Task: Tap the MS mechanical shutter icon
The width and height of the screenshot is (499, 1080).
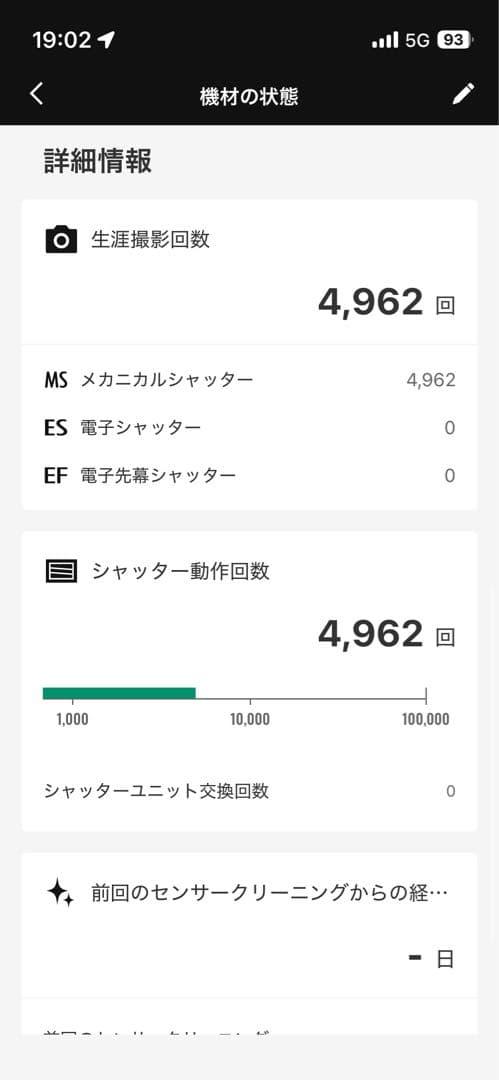Action: pyautogui.click(x=56, y=380)
